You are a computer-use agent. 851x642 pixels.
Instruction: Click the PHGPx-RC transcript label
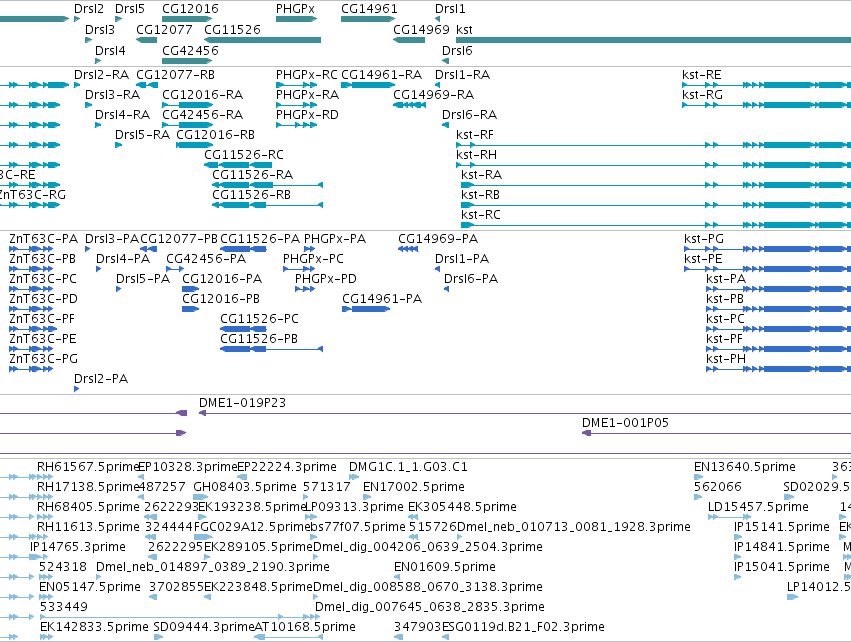(x=307, y=74)
